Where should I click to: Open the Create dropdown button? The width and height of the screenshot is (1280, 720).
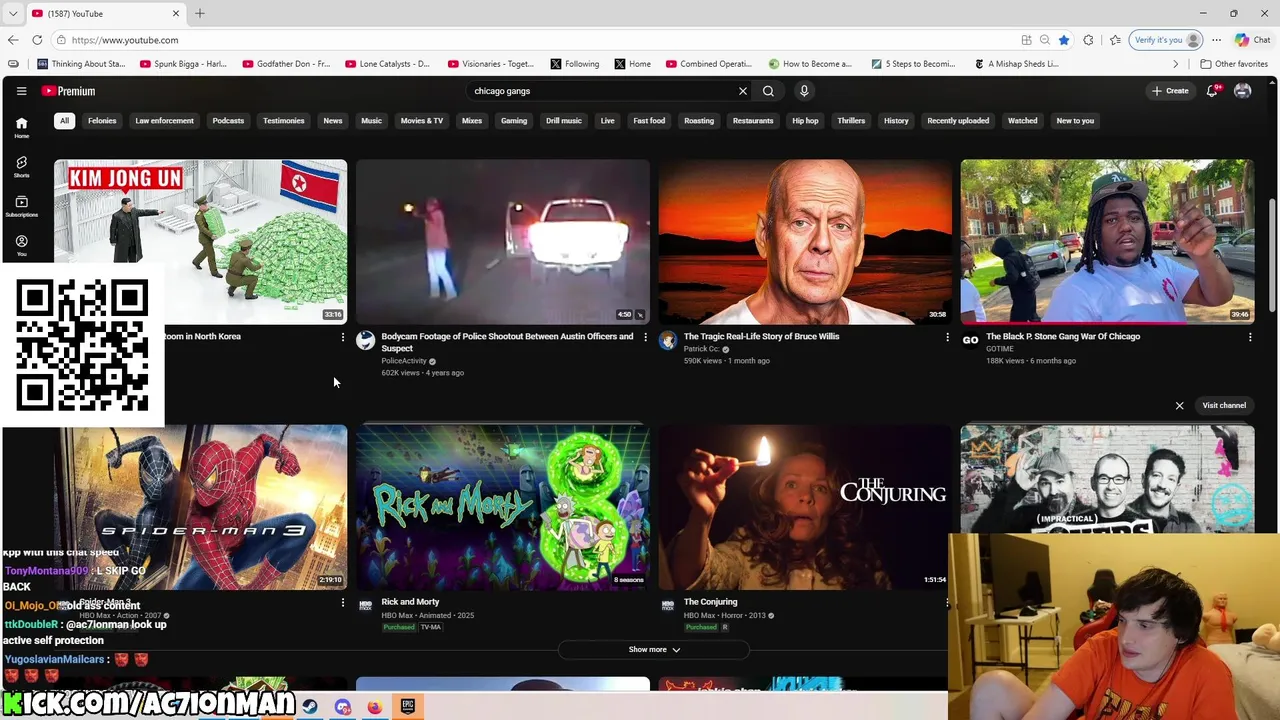click(x=1170, y=91)
